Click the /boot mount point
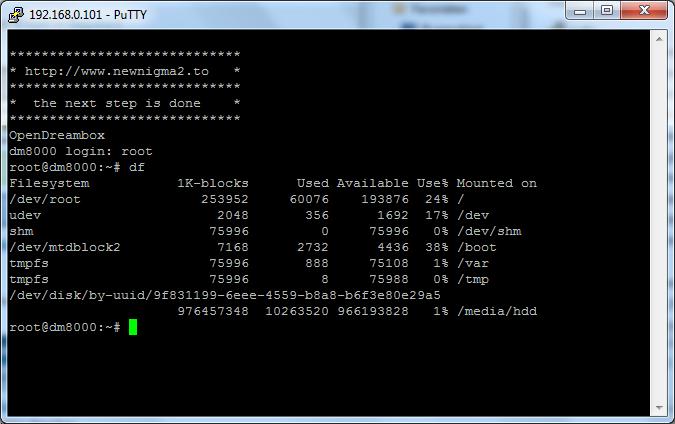Image resolution: width=675 pixels, height=424 pixels. (477, 247)
